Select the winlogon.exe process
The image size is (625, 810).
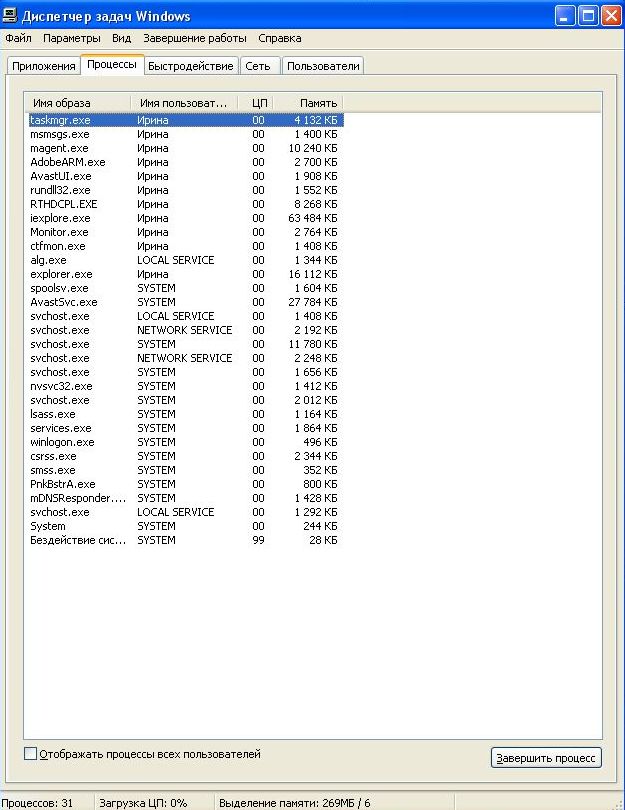click(62, 442)
